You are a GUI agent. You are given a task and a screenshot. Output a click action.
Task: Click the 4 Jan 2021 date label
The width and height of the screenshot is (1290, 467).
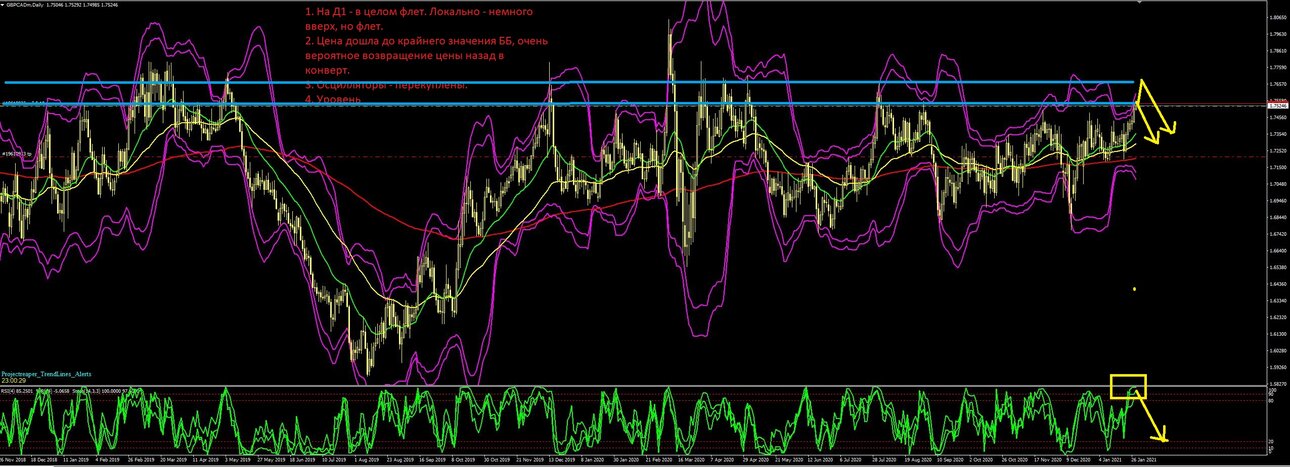pyautogui.click(x=1110, y=460)
